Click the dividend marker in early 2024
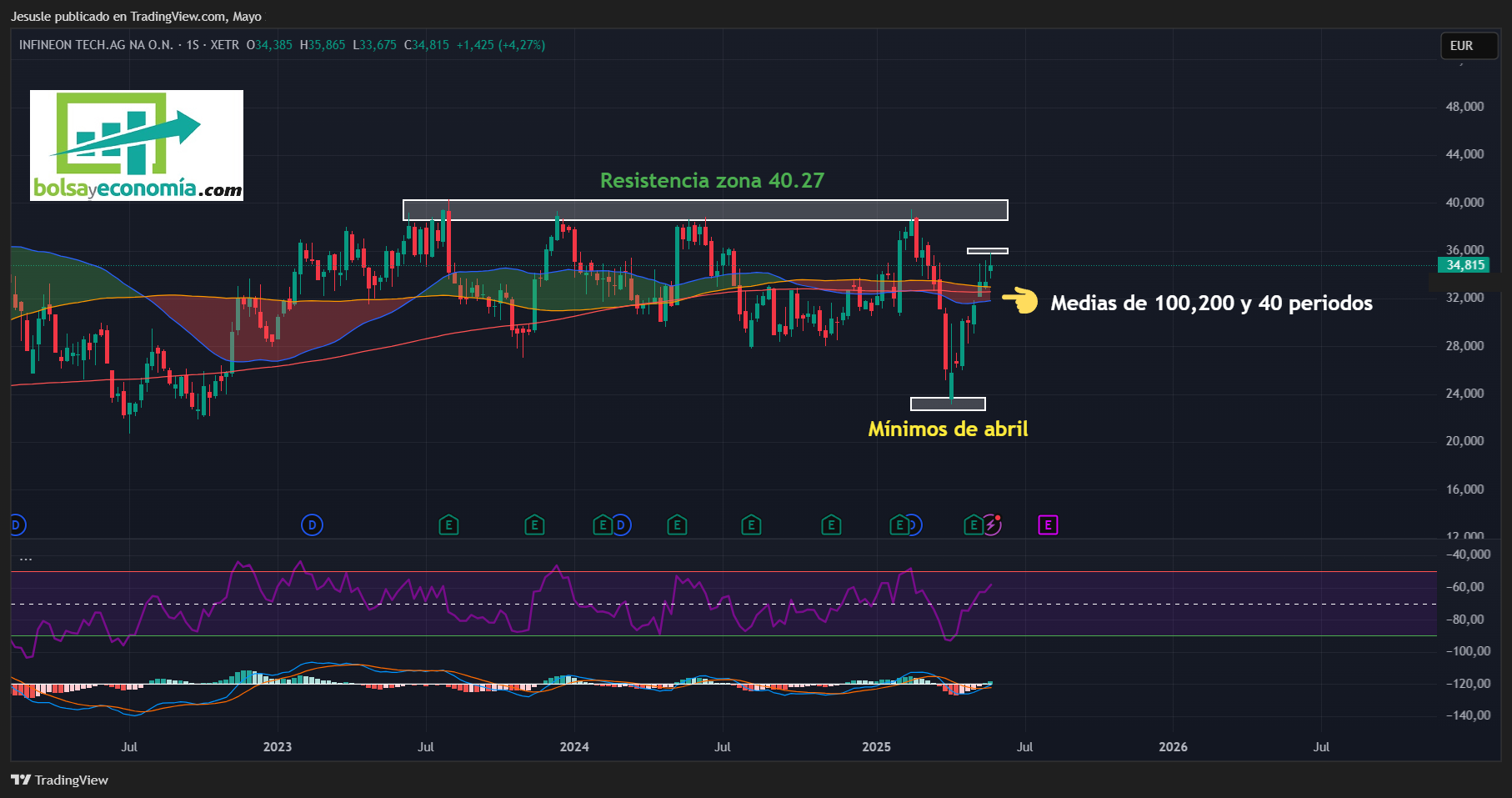The height and width of the screenshot is (798, 1512). tap(621, 525)
